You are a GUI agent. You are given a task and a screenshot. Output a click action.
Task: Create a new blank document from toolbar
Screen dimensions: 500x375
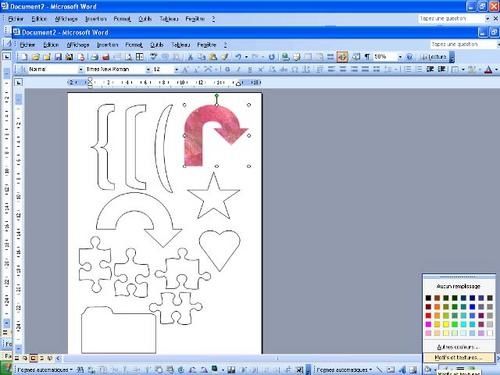(x=23, y=57)
